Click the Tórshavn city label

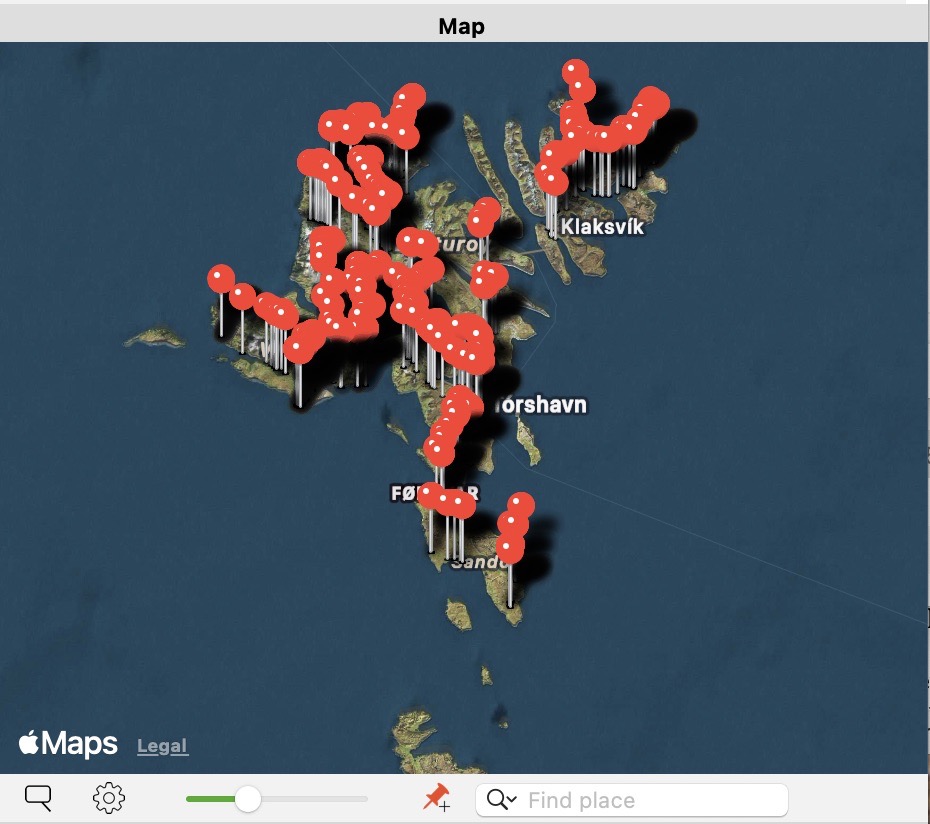541,406
